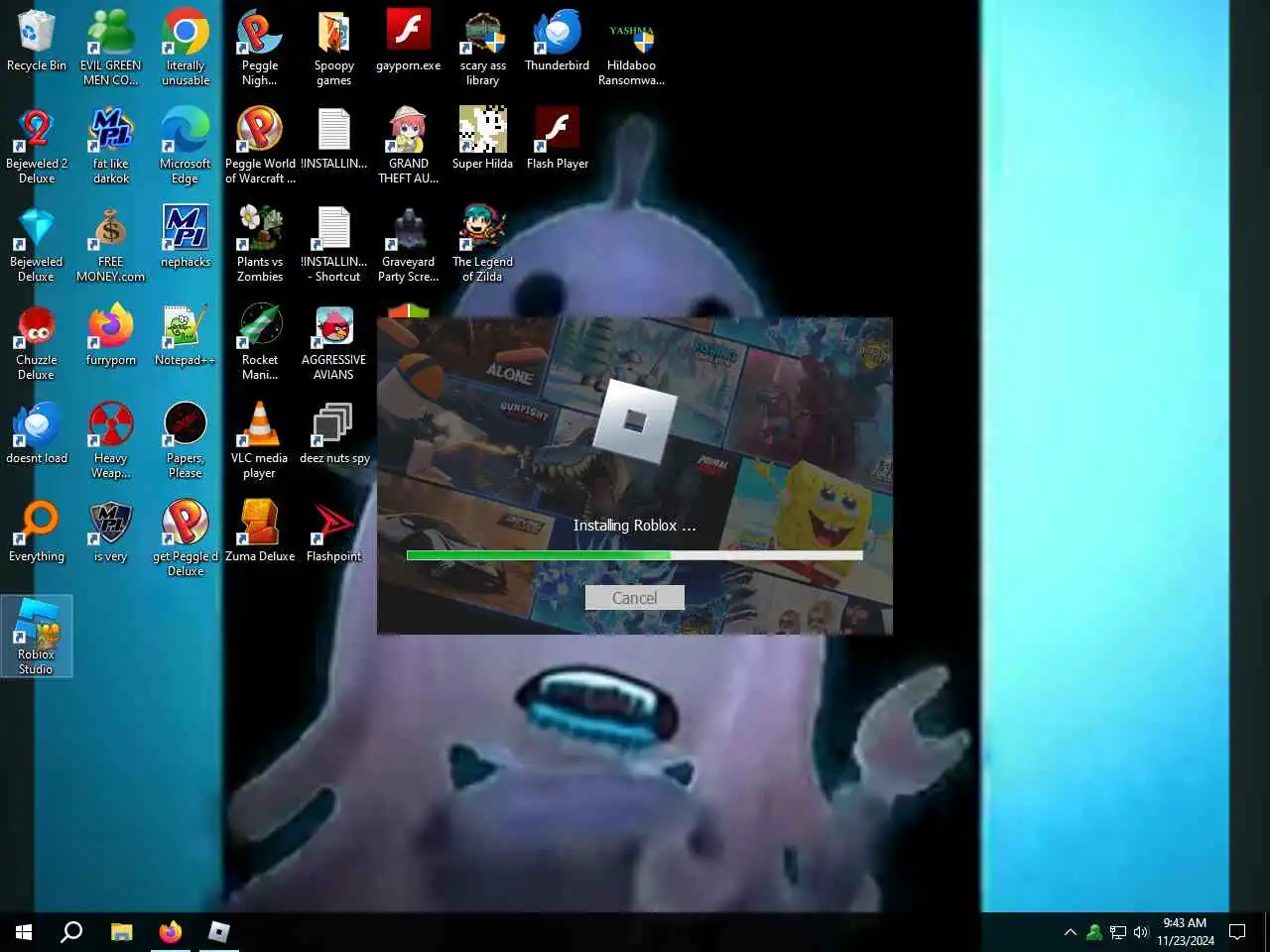Show hidden system tray icons

(1070, 931)
